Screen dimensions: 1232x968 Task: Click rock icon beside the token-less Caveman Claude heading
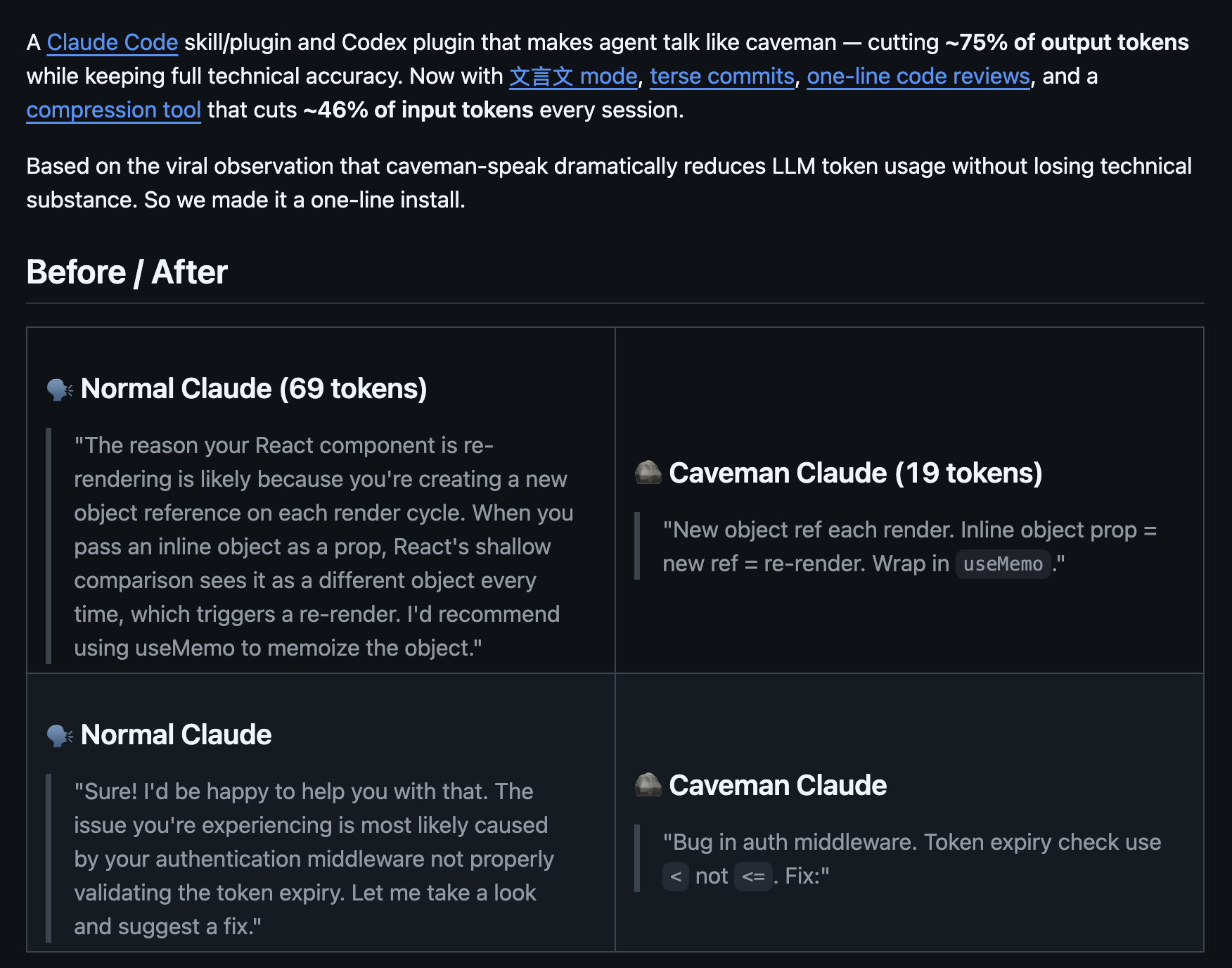tap(648, 785)
